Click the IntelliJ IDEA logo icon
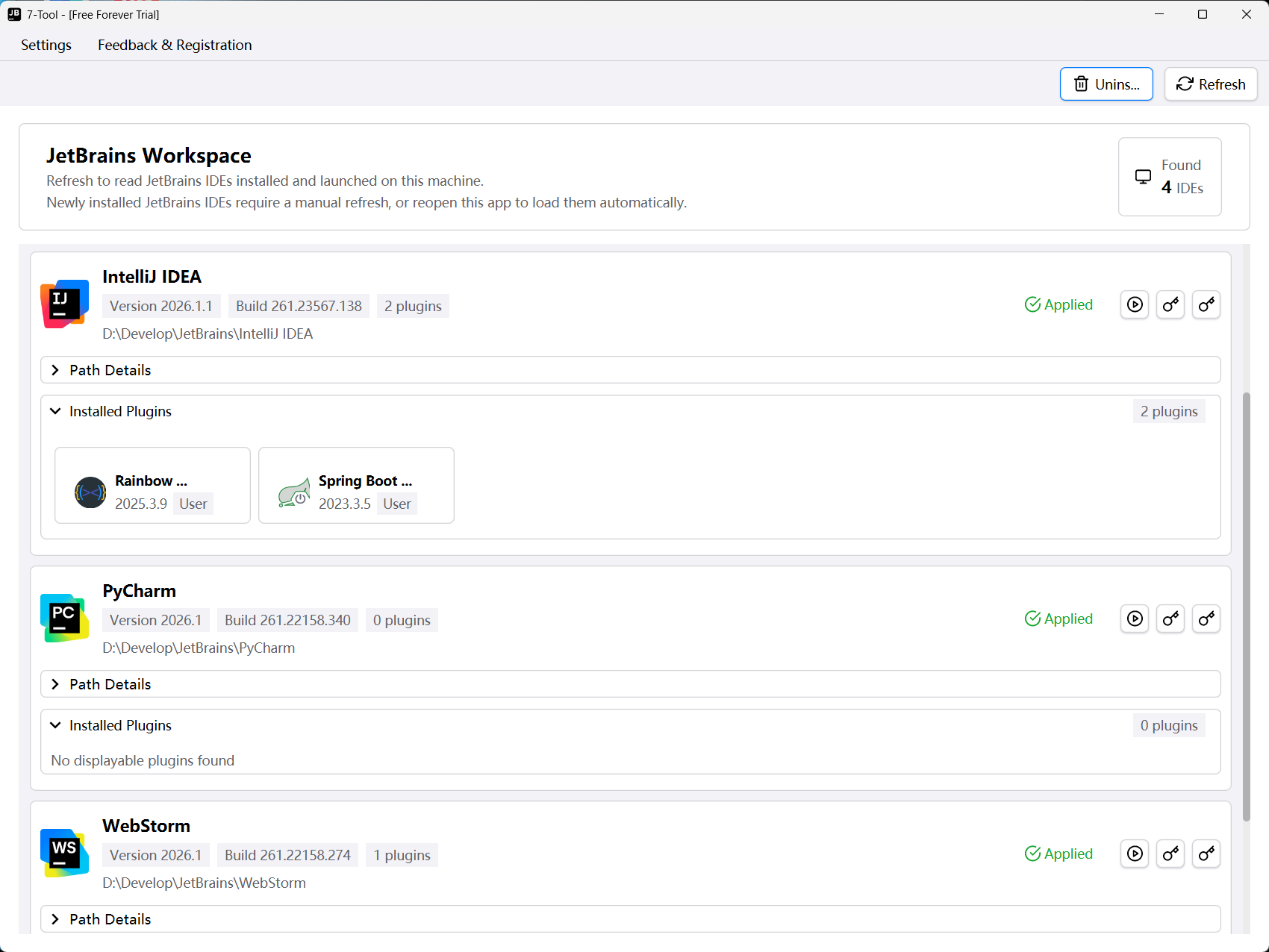The image size is (1269, 952). tap(65, 304)
